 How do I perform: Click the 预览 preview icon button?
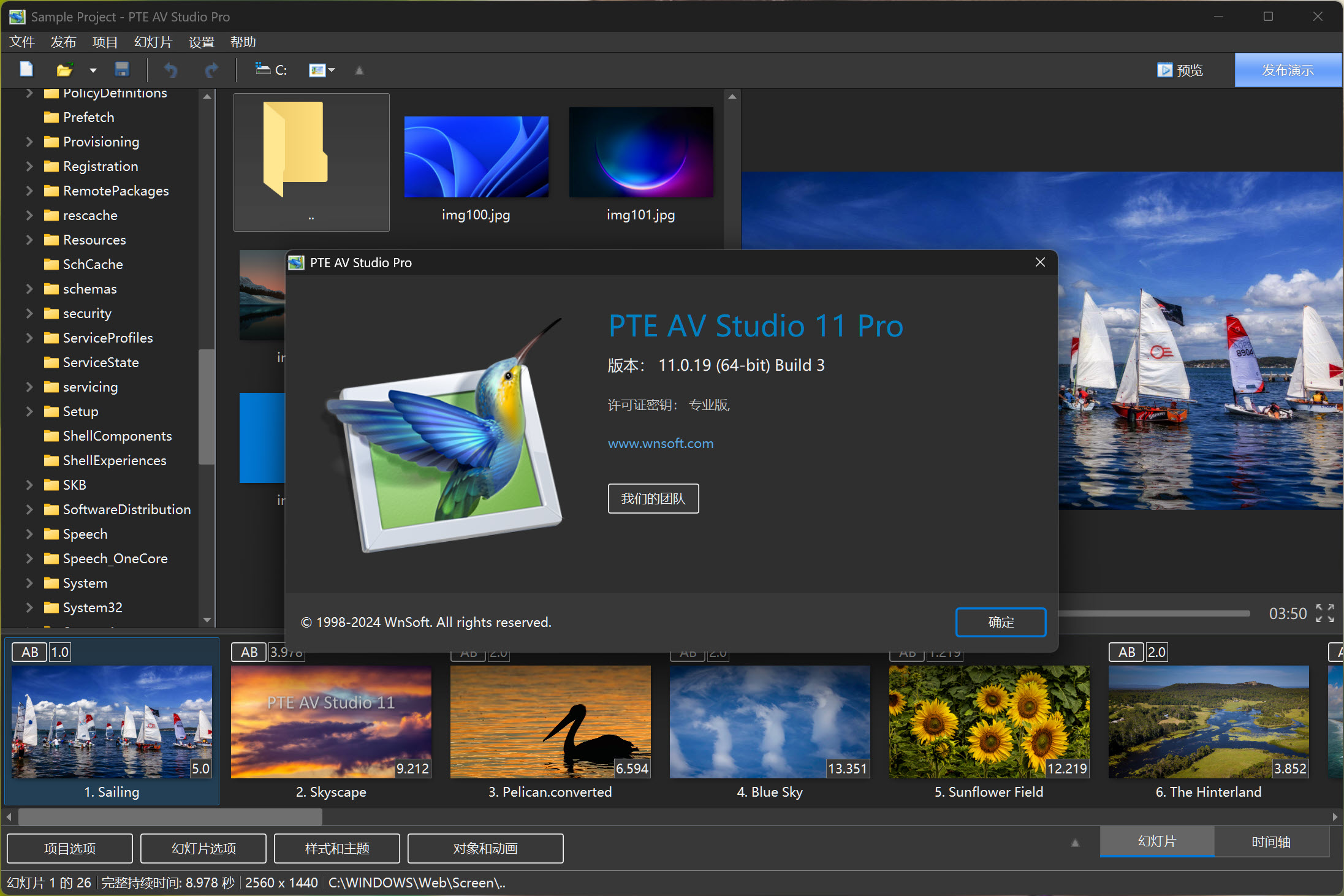pyautogui.click(x=1179, y=69)
